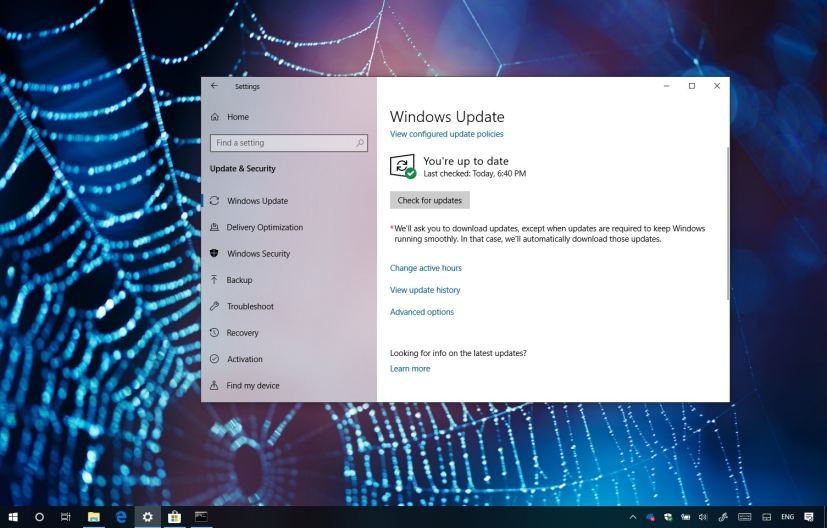Click the Windows Update refresh icon in sidebar
The image size is (827, 528).
pos(214,200)
